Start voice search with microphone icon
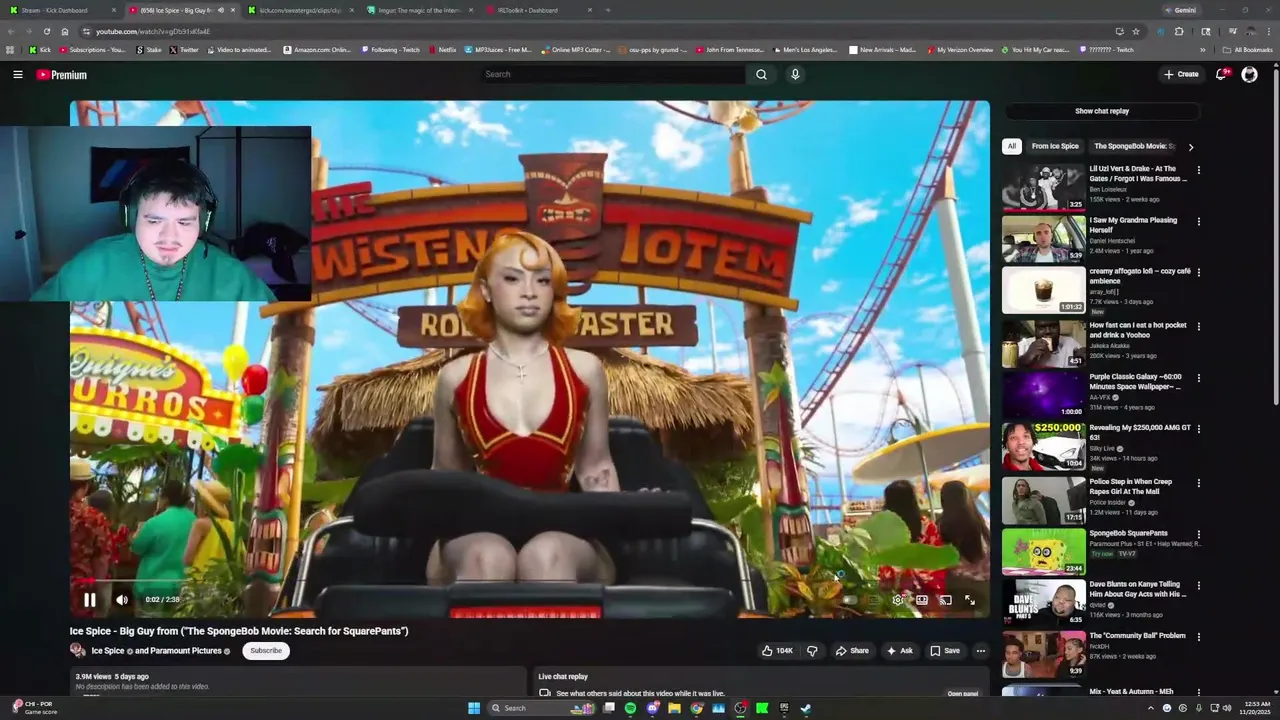This screenshot has height=720, width=1280. coord(795,74)
